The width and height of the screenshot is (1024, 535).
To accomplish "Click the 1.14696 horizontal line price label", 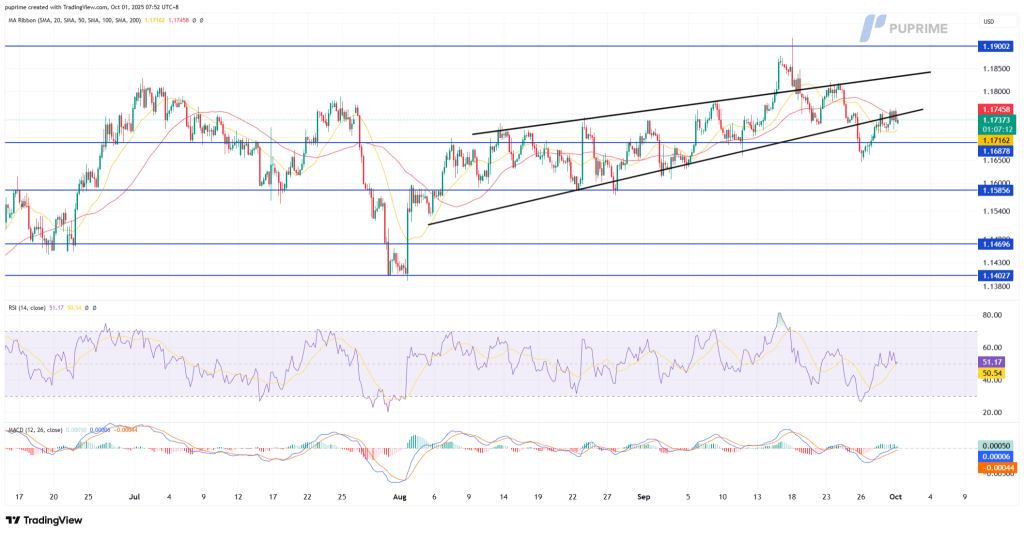I will (997, 244).
